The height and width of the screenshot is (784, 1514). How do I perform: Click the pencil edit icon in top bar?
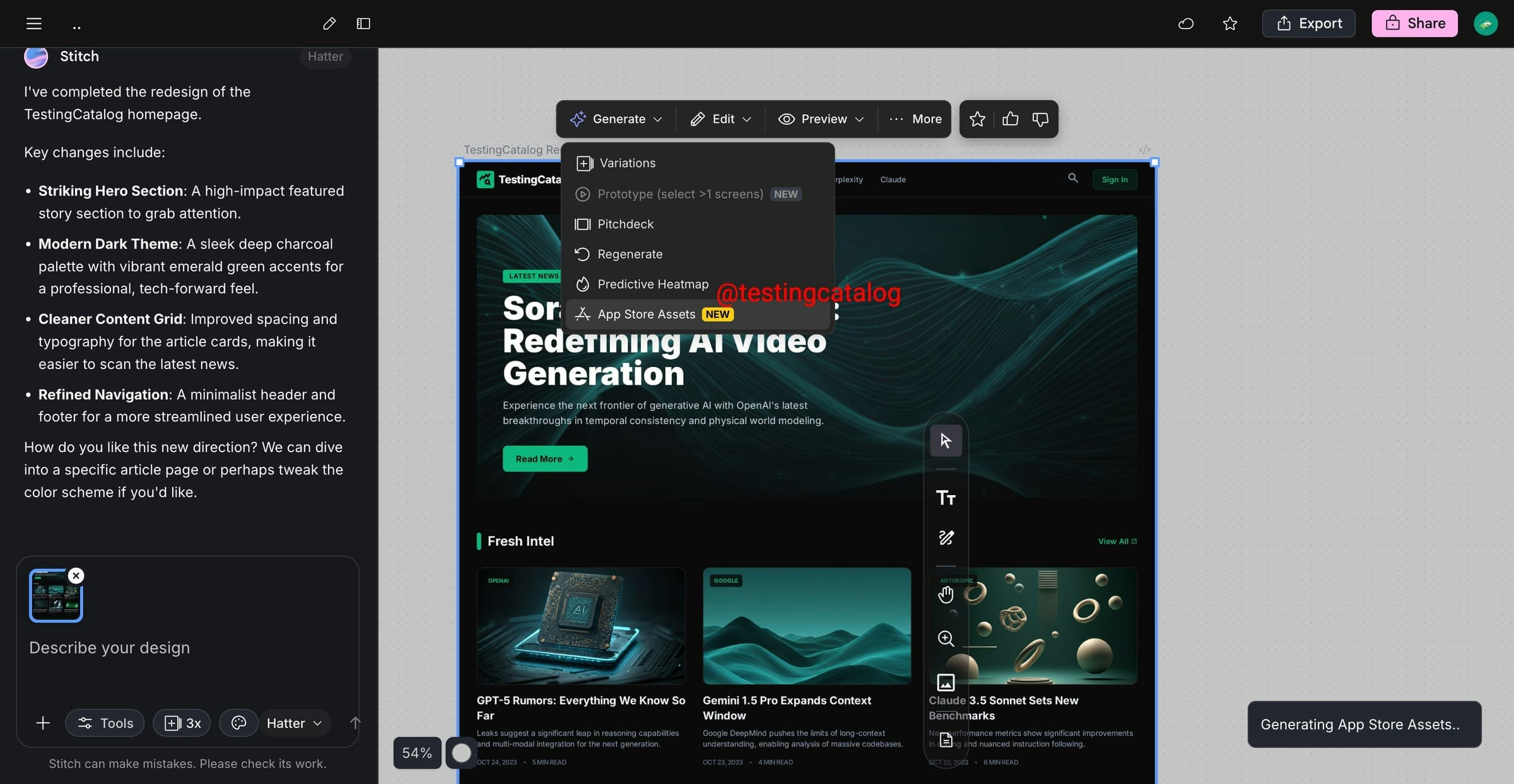[329, 23]
